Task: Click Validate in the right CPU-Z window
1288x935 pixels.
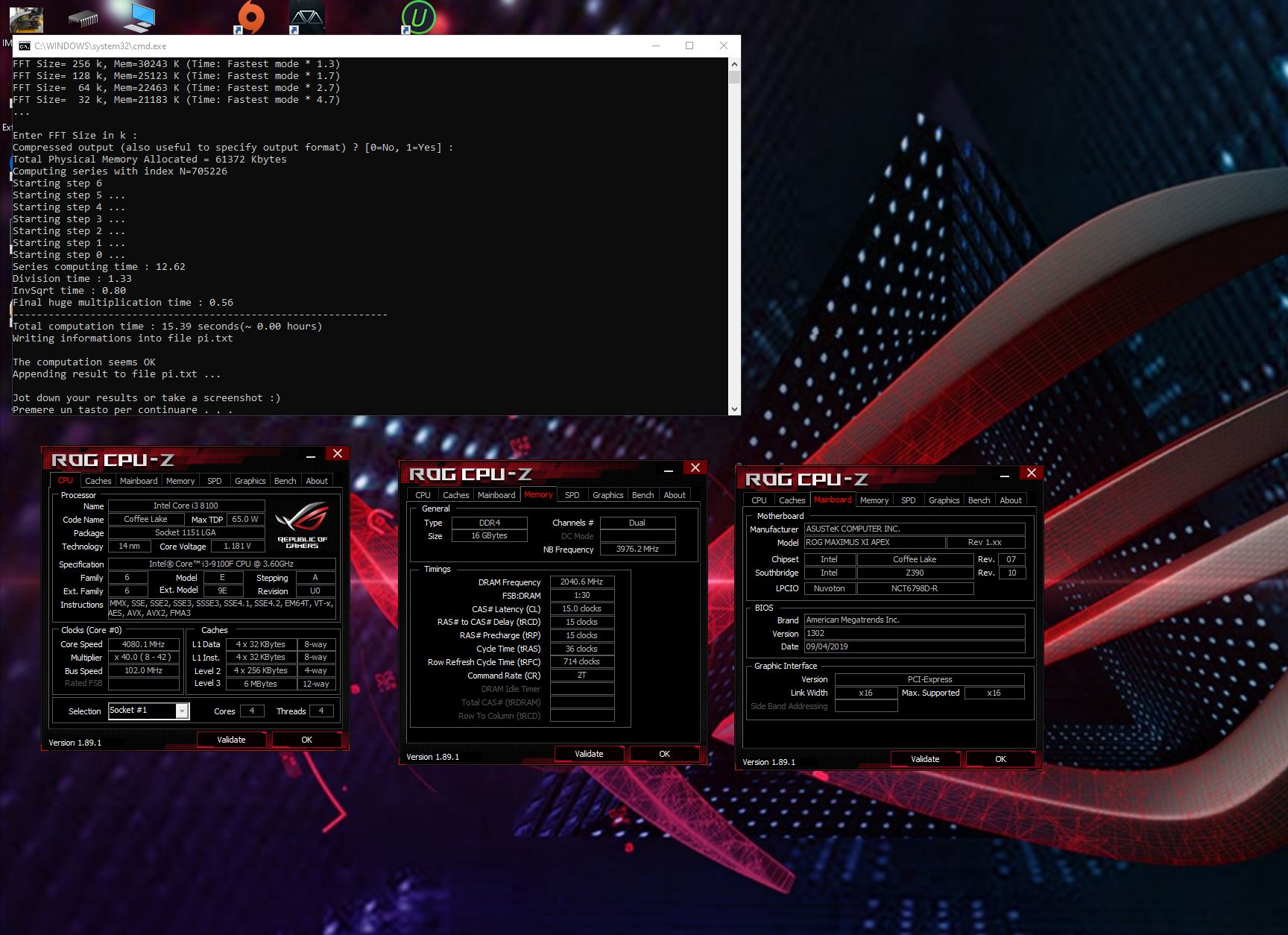Action: point(925,759)
